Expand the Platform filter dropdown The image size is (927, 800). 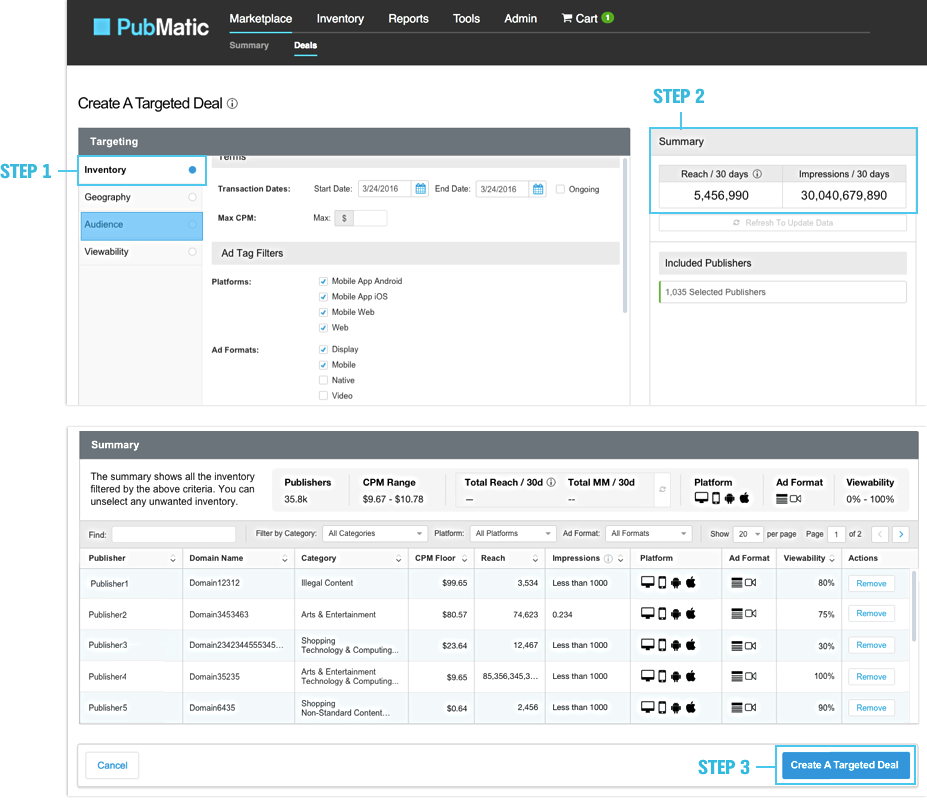click(513, 534)
